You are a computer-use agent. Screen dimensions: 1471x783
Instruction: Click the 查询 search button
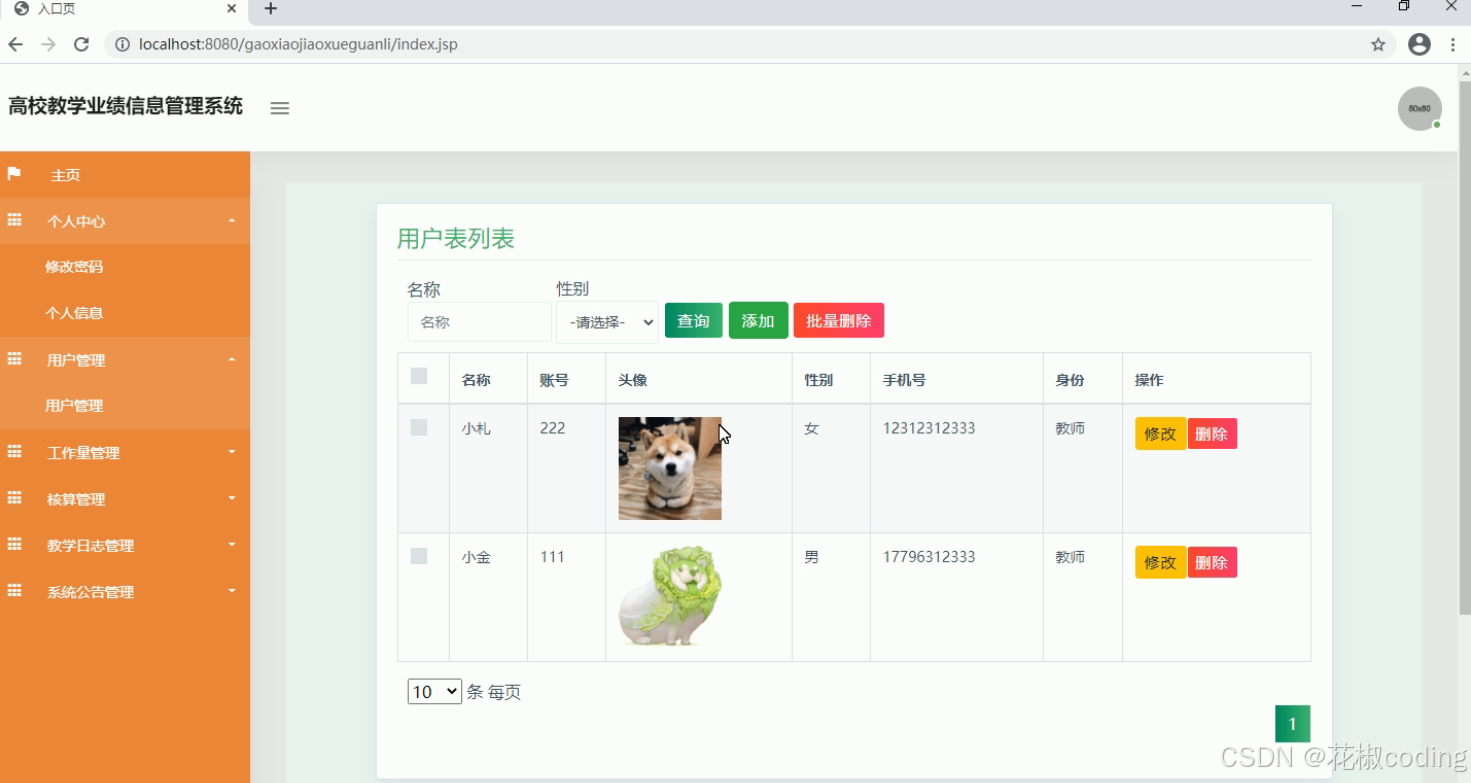pyautogui.click(x=693, y=320)
